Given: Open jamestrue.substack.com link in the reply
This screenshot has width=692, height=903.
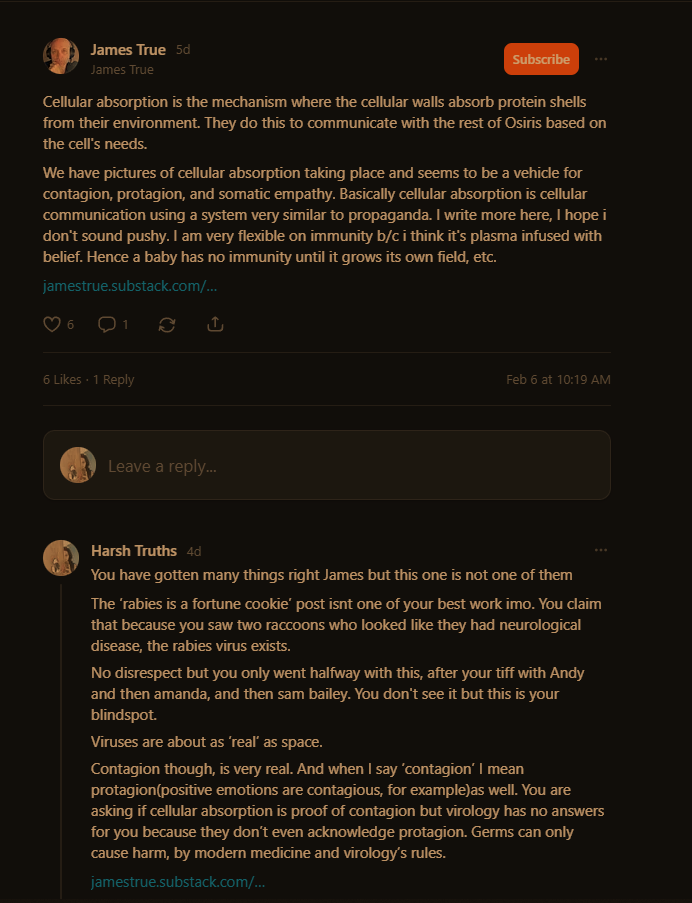Looking at the screenshot, I should coord(178,882).
